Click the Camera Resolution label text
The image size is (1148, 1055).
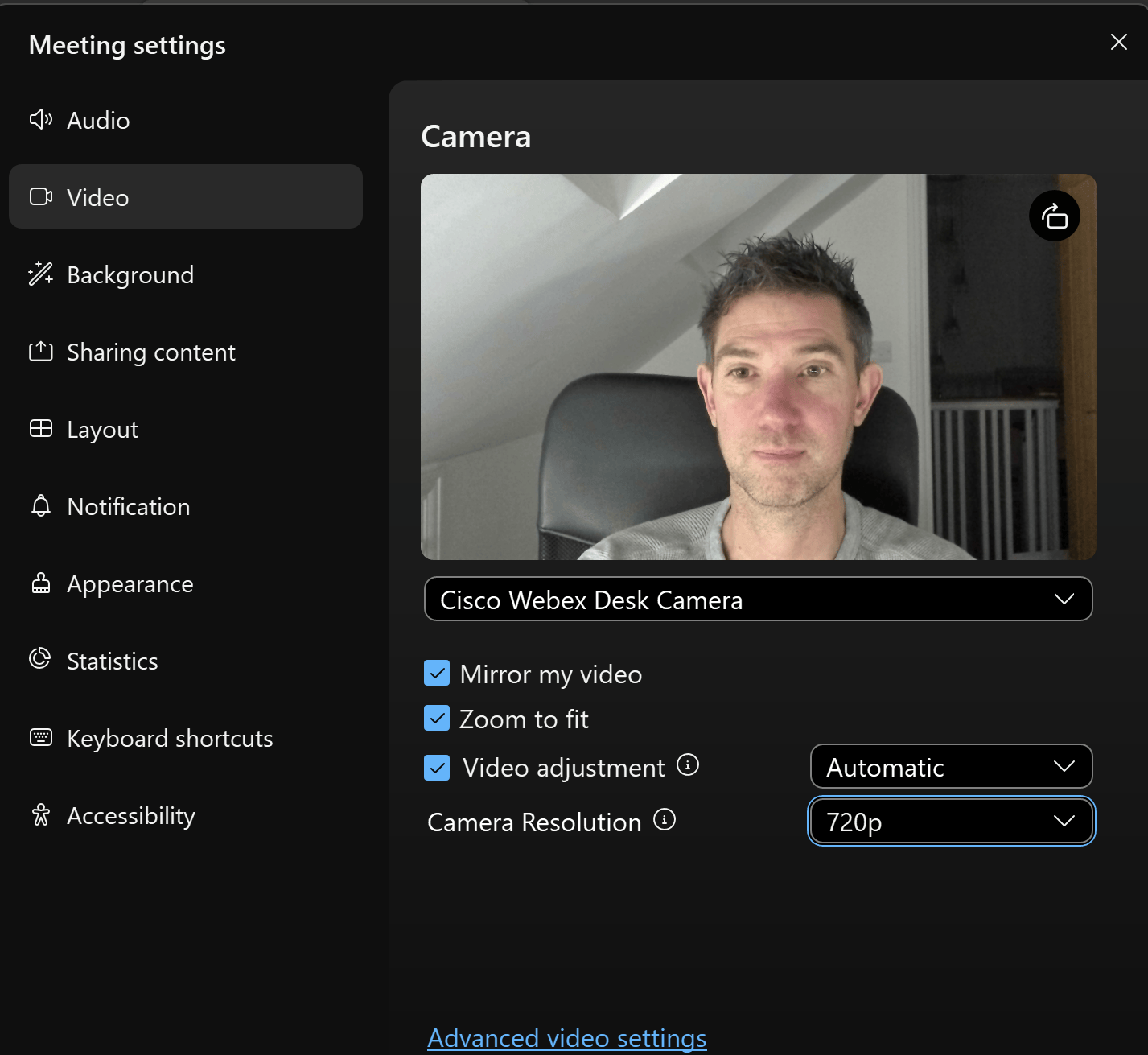tap(534, 822)
